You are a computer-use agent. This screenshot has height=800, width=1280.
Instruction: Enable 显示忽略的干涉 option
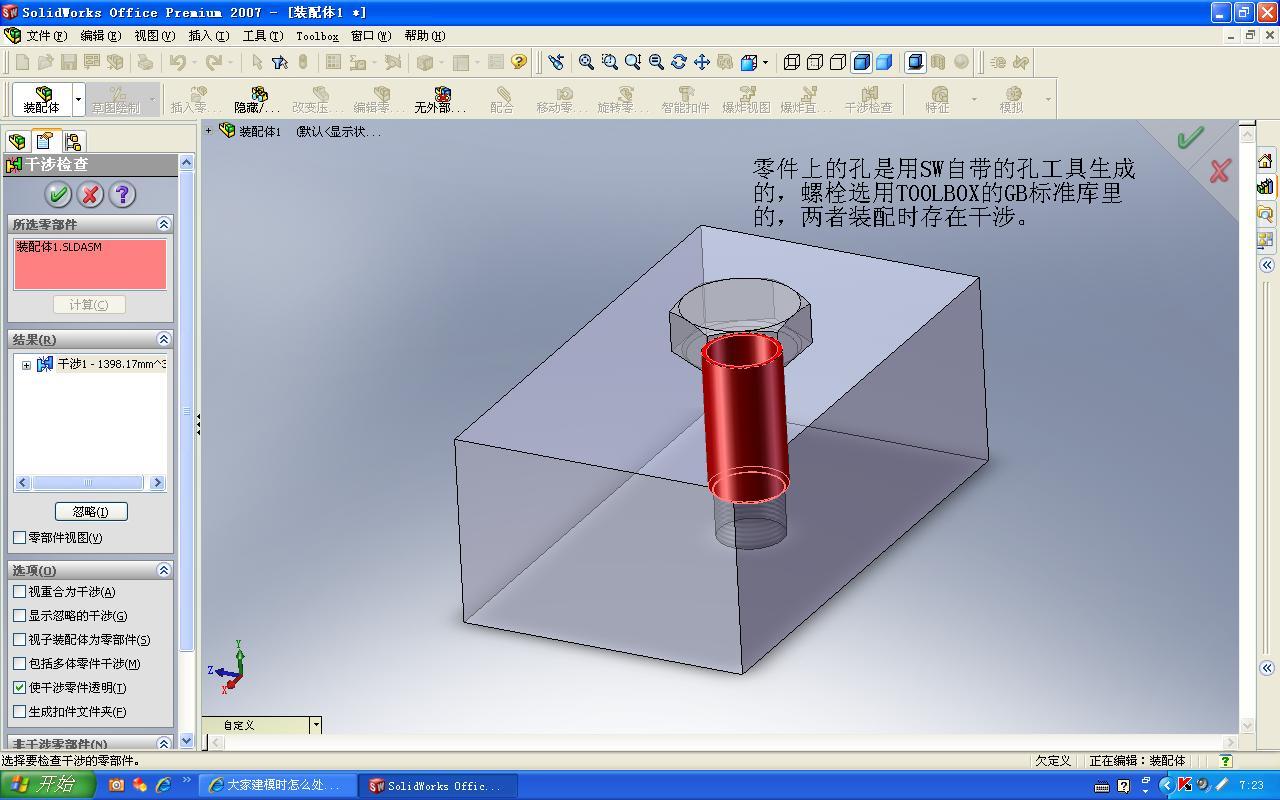pos(19,615)
